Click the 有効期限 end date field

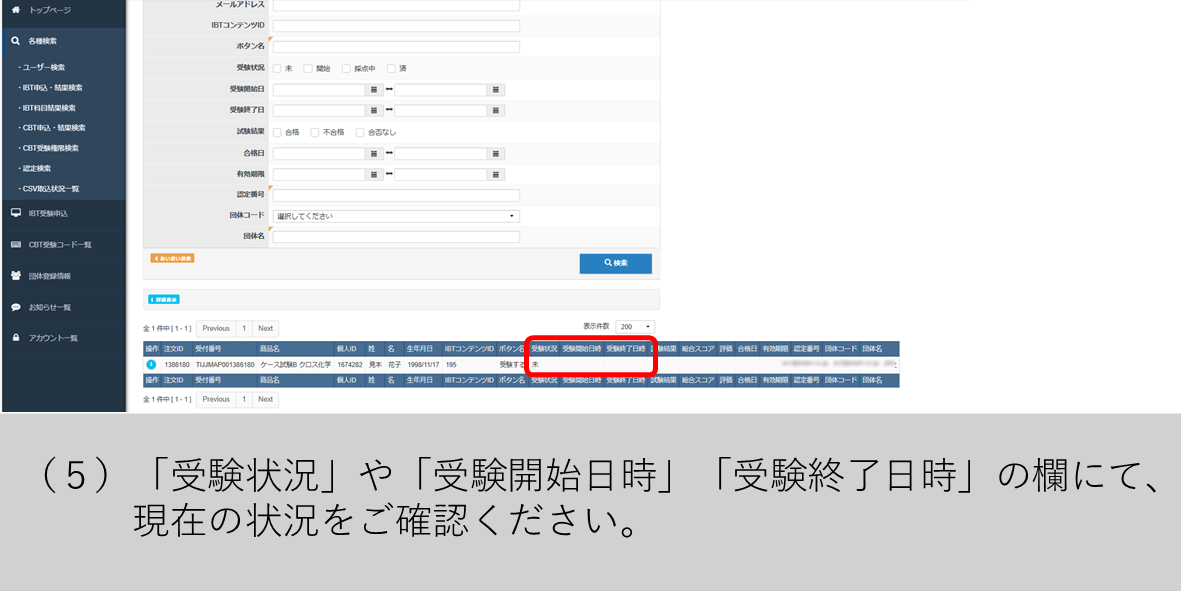[441, 175]
